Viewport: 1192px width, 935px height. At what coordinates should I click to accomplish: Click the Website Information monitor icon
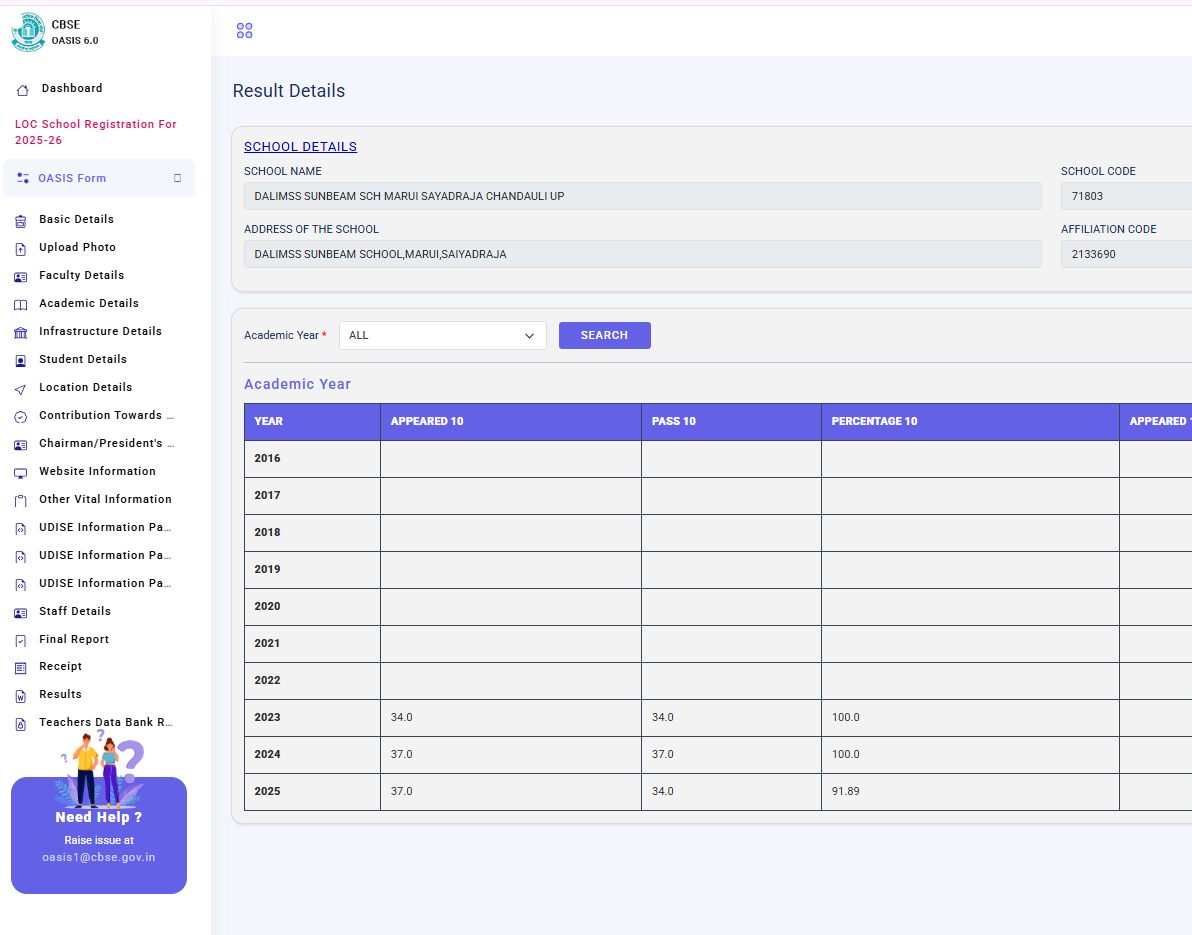(20, 472)
